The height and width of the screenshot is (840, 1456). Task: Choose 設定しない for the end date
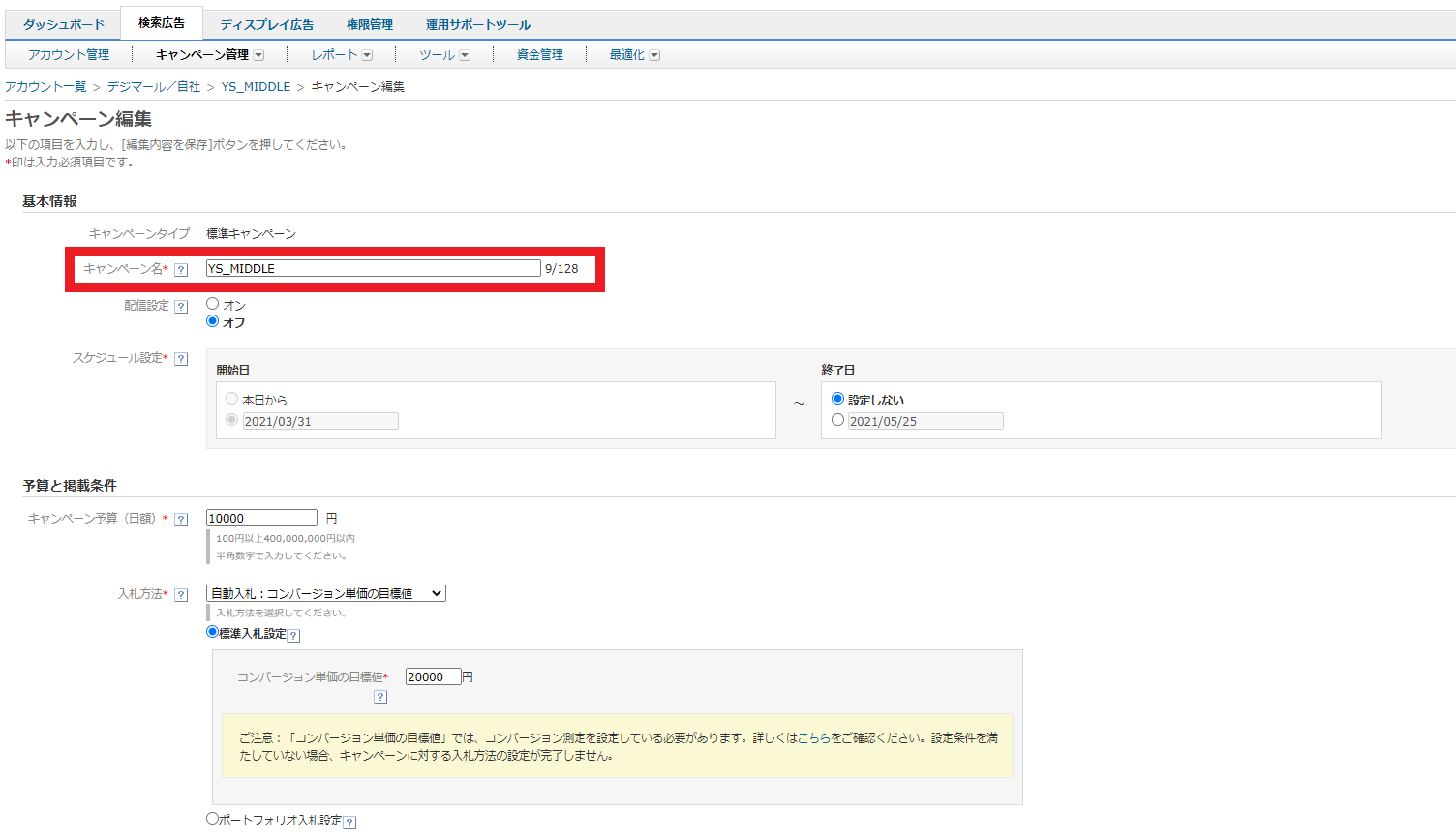(x=838, y=399)
